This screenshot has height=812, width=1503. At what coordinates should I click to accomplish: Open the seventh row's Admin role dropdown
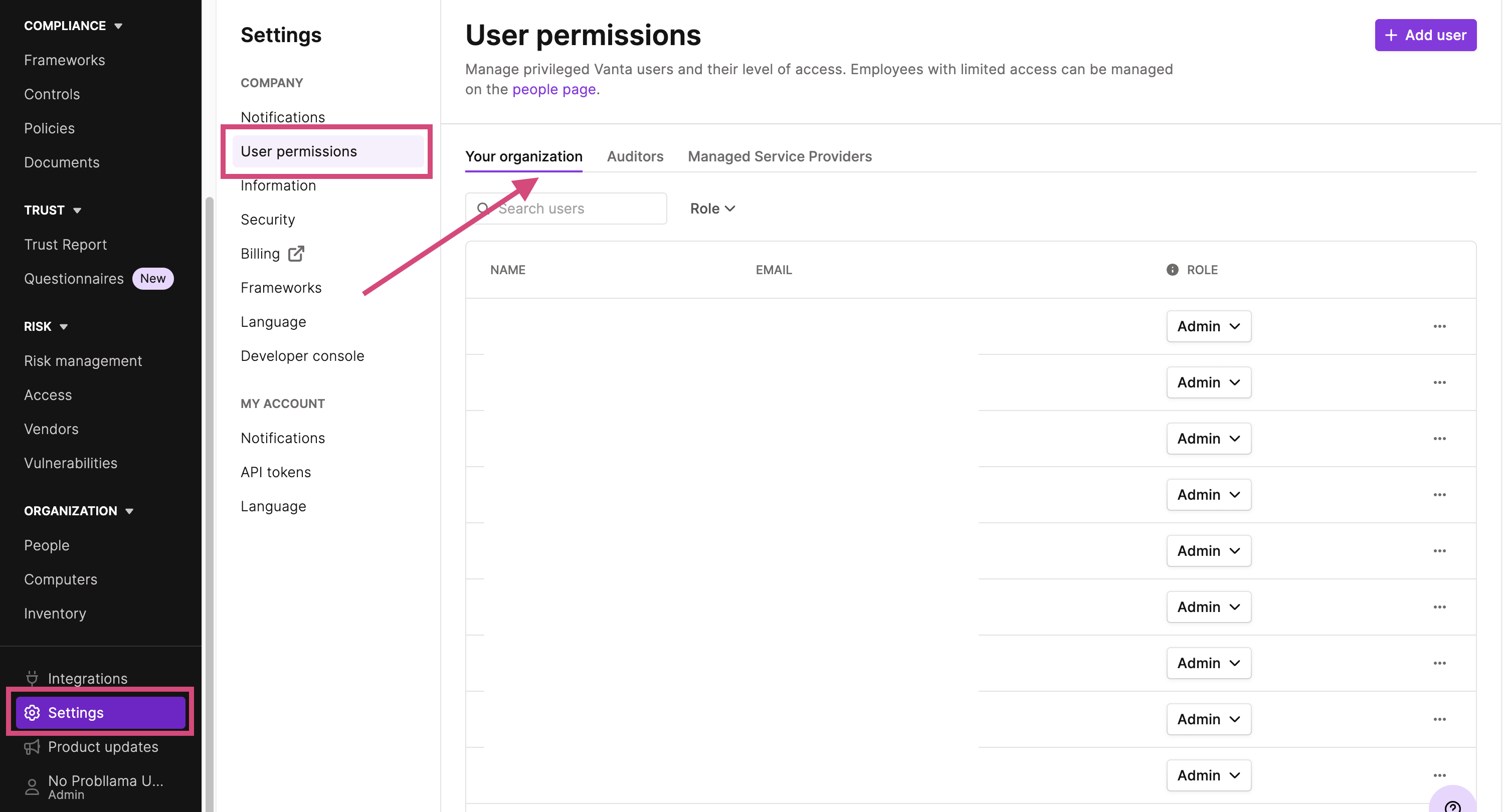1208,663
